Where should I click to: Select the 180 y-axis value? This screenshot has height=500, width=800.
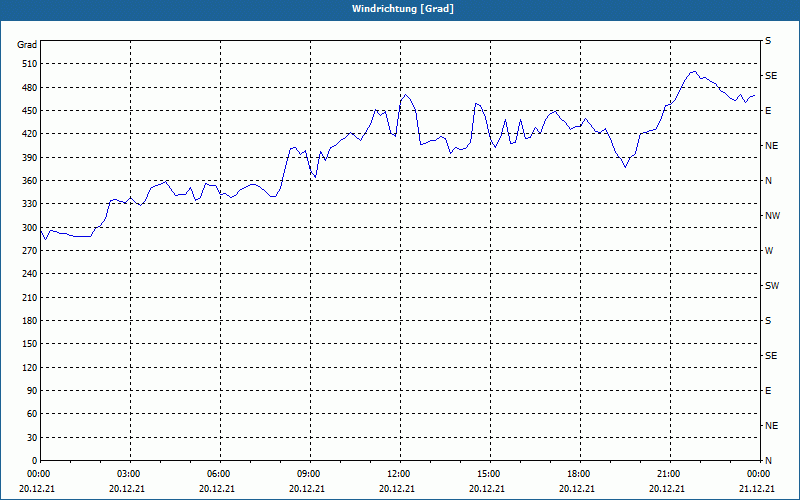(30, 321)
